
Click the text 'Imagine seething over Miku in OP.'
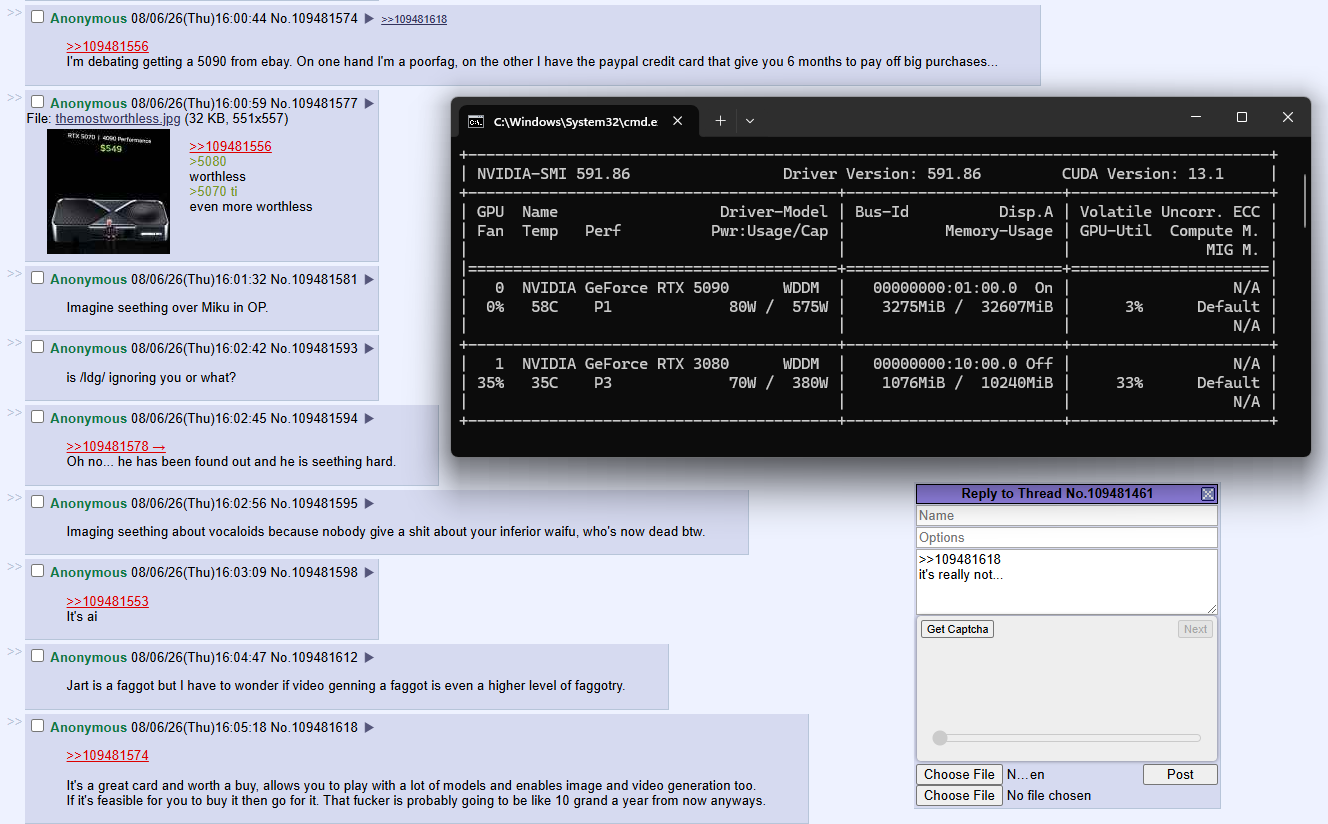click(167, 308)
